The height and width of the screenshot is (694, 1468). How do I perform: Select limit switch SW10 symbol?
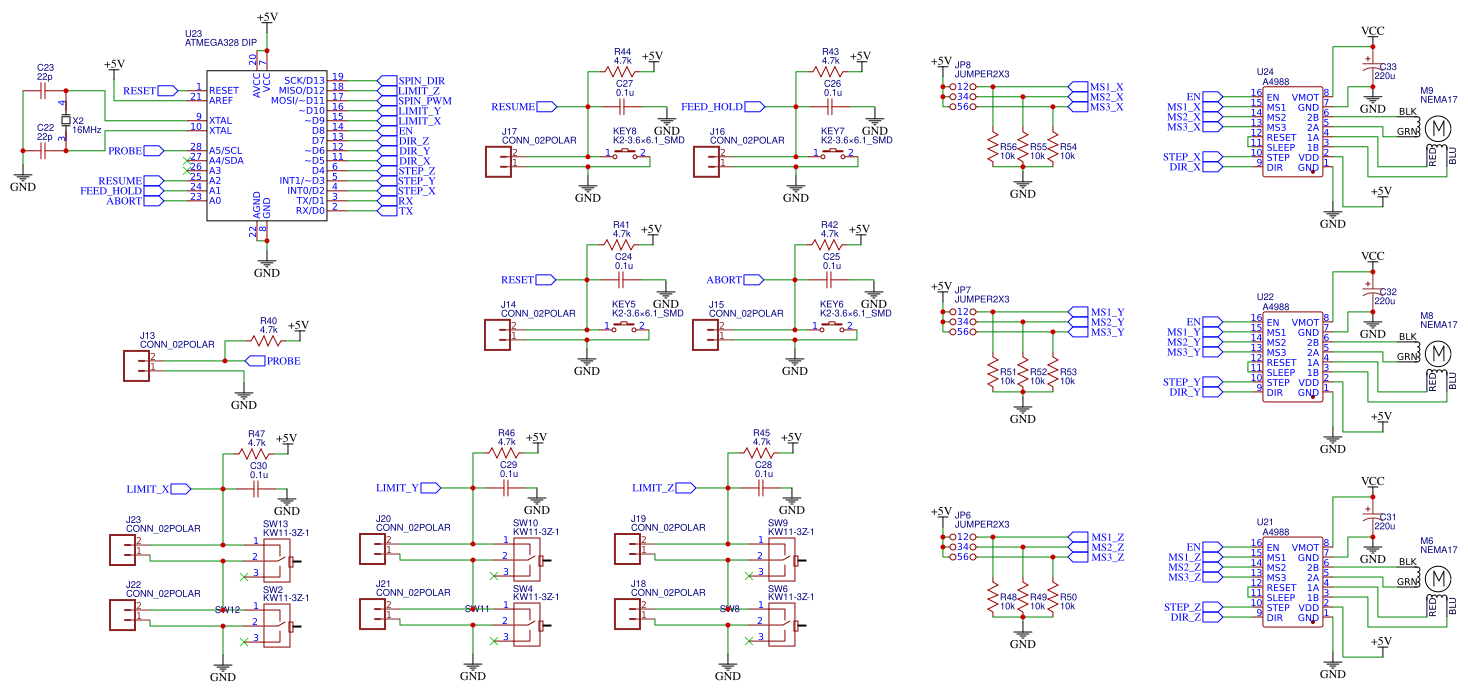click(528, 562)
